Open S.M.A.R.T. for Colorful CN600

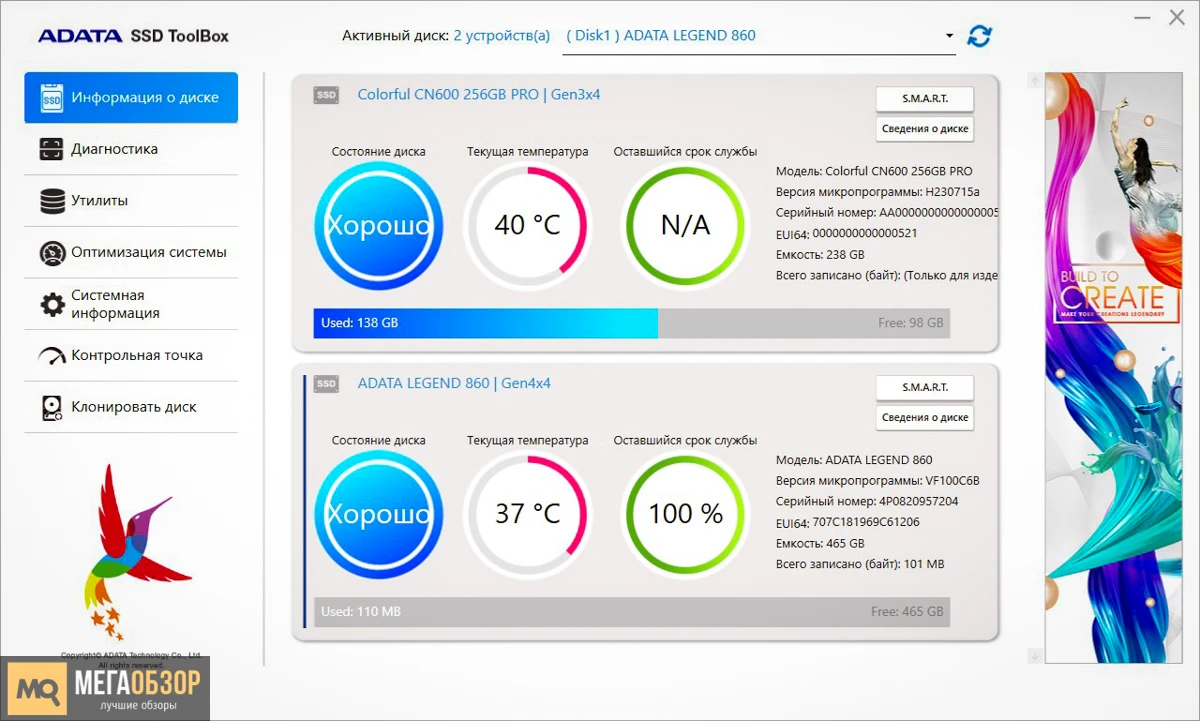pyautogui.click(x=925, y=99)
